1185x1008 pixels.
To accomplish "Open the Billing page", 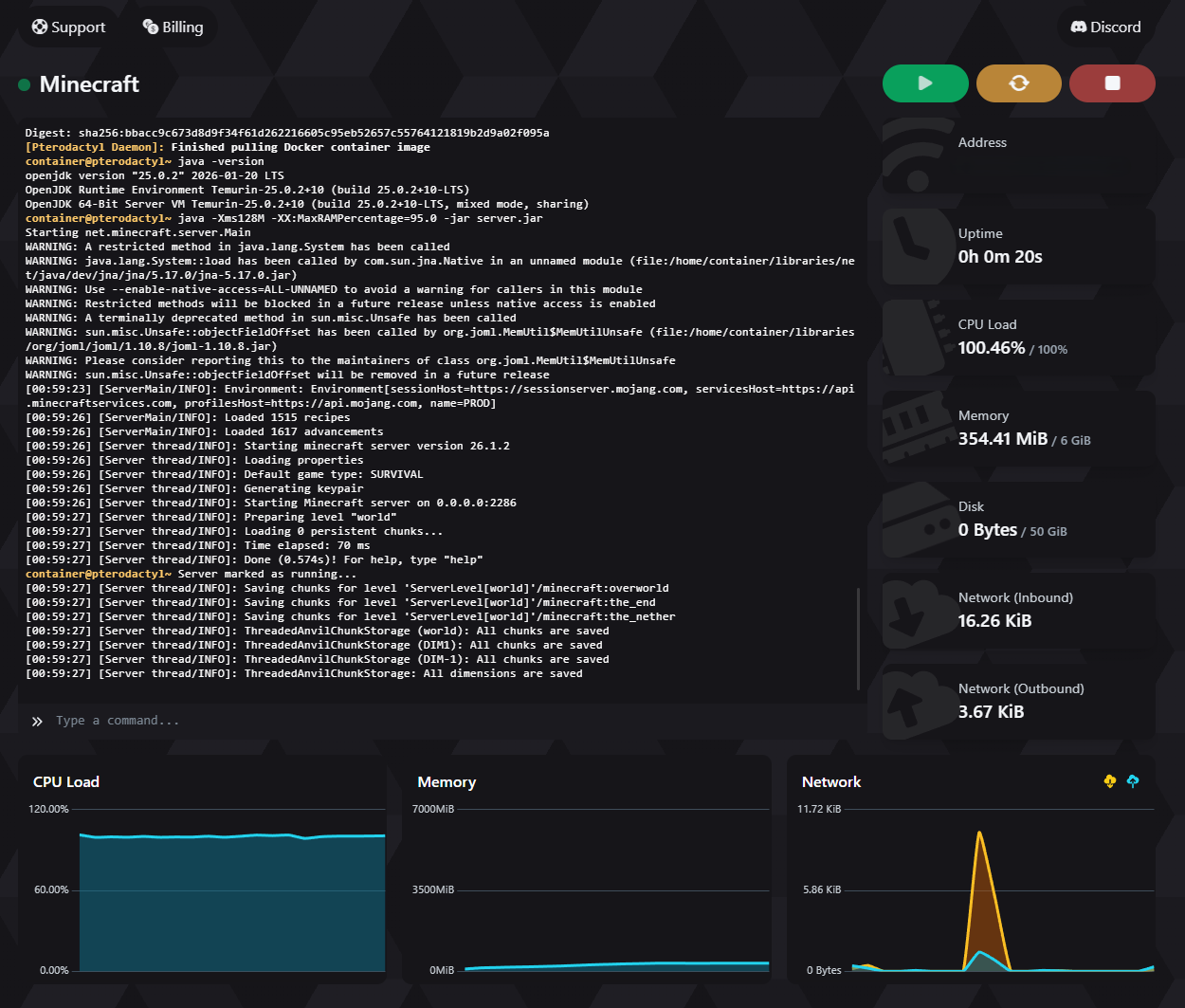I will point(173,27).
